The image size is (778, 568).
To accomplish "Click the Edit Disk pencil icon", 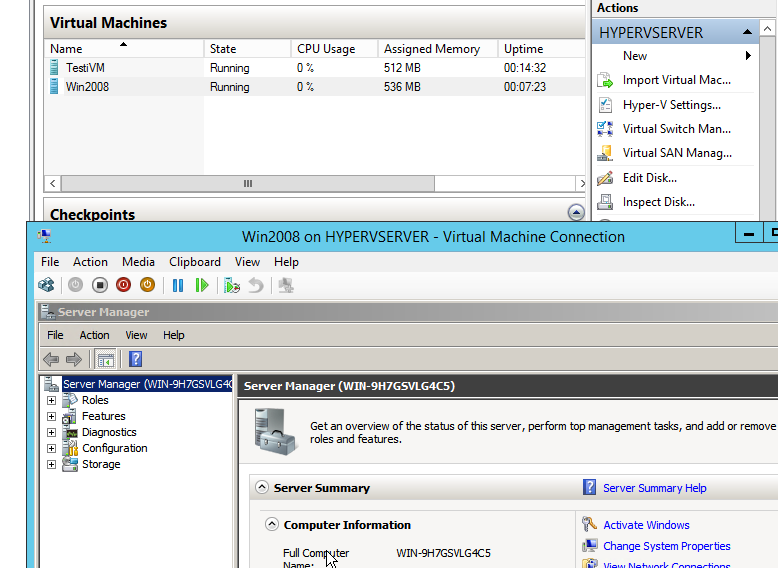I will click(x=605, y=178).
